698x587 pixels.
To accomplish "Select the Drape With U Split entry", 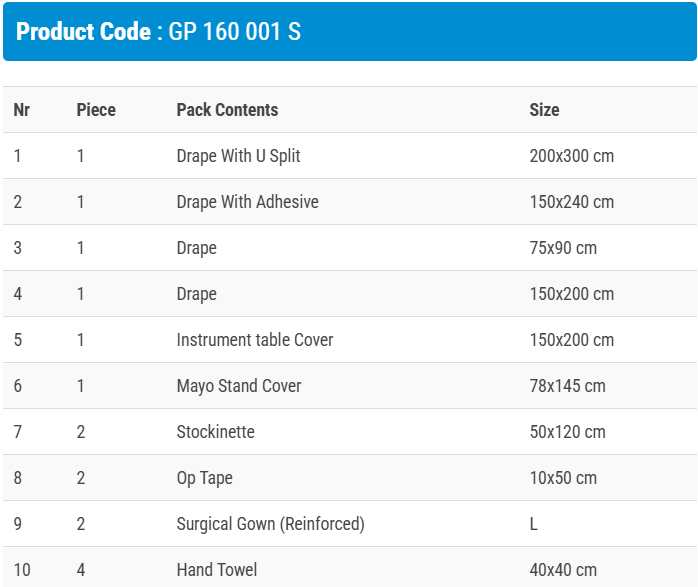I will point(238,156).
